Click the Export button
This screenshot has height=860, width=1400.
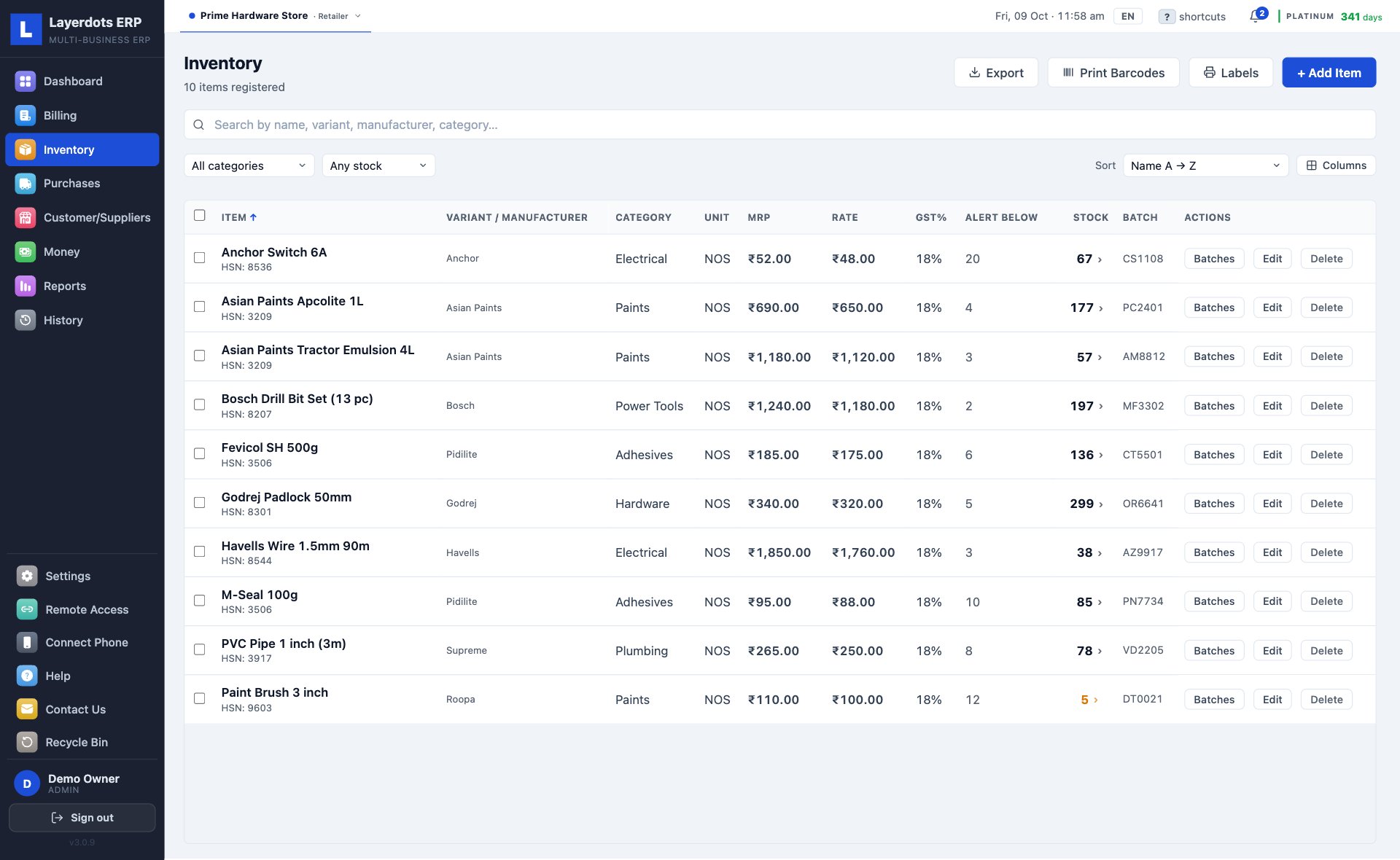pos(995,73)
